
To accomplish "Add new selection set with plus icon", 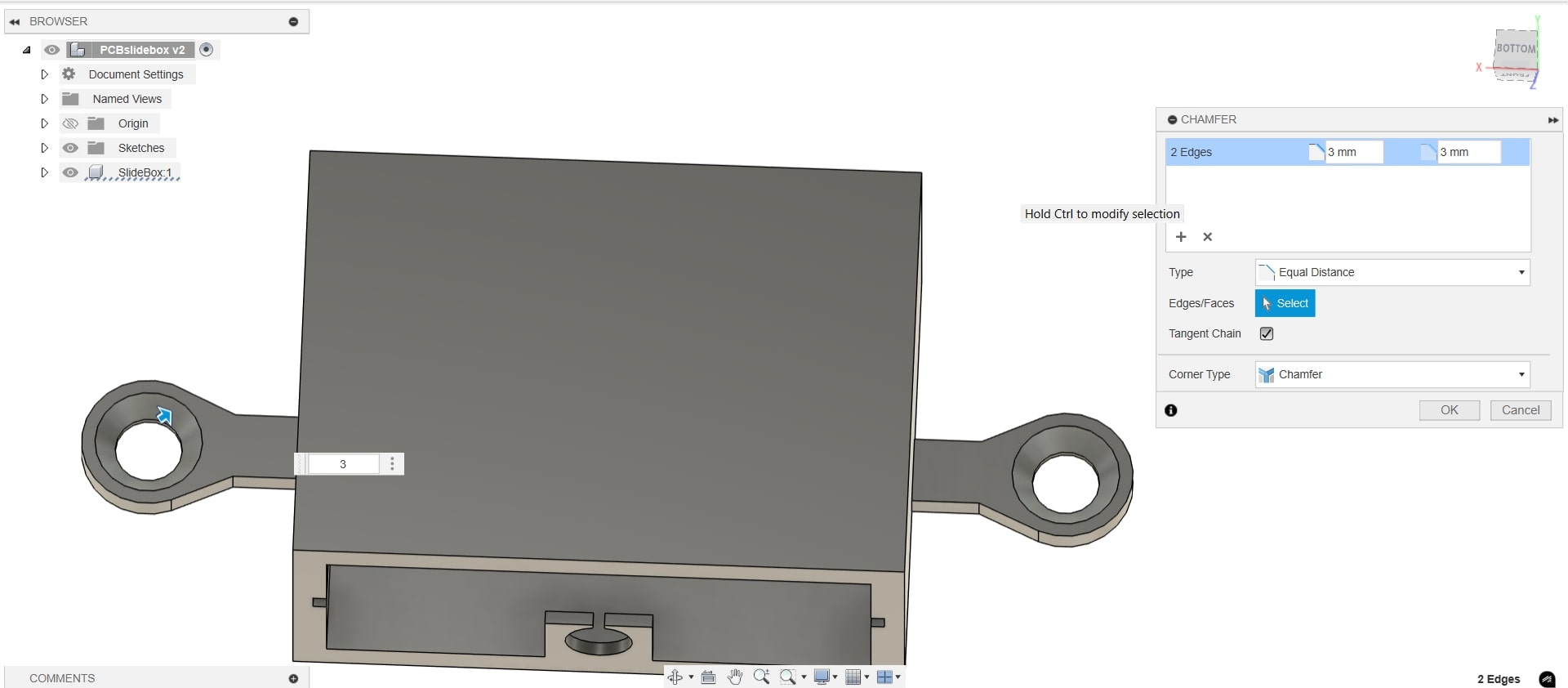I will pos(1181,237).
